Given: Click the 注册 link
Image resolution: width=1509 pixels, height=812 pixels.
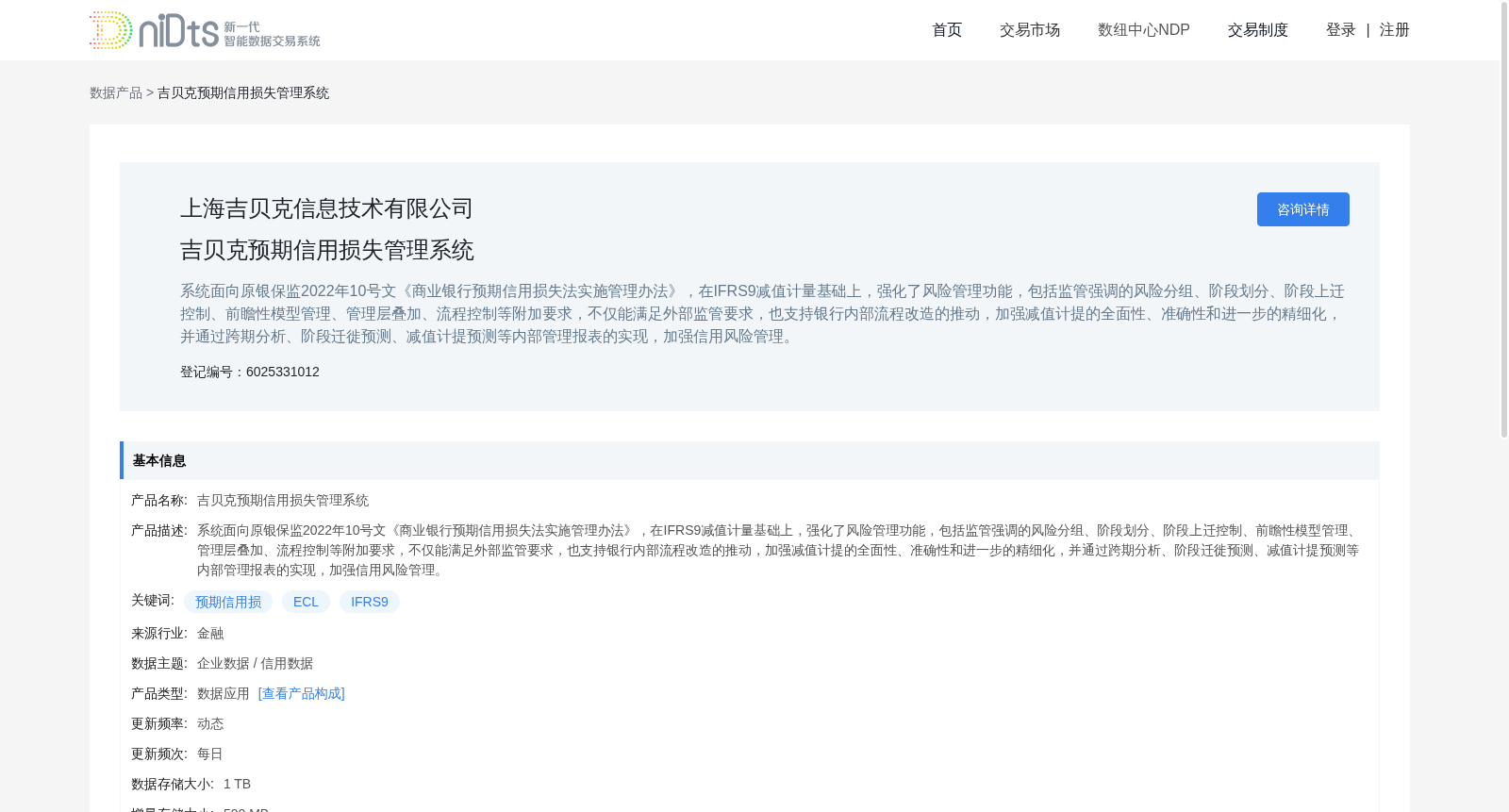Looking at the screenshot, I should tap(1395, 30).
